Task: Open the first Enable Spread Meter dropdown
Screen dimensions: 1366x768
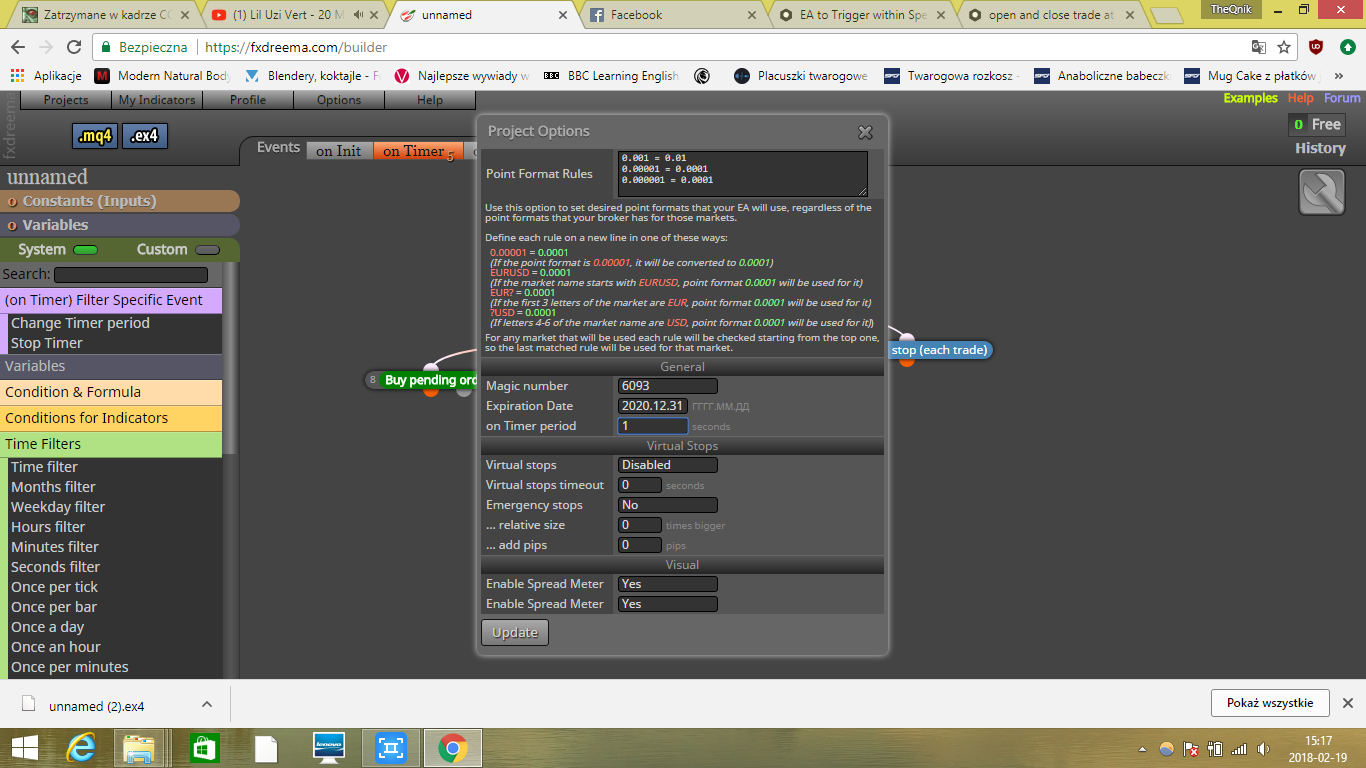Action: coord(667,584)
